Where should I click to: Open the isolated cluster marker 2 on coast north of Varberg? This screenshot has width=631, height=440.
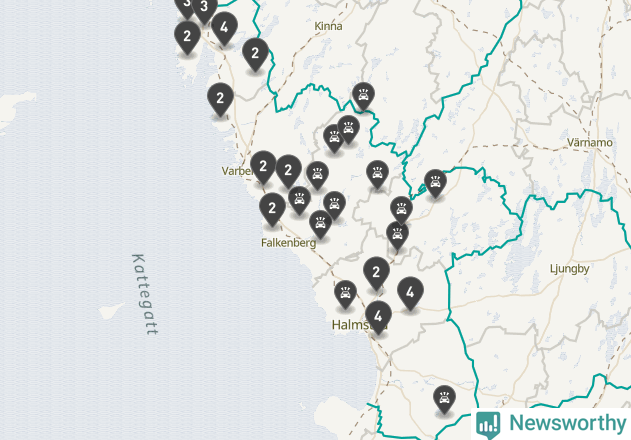[220, 99]
